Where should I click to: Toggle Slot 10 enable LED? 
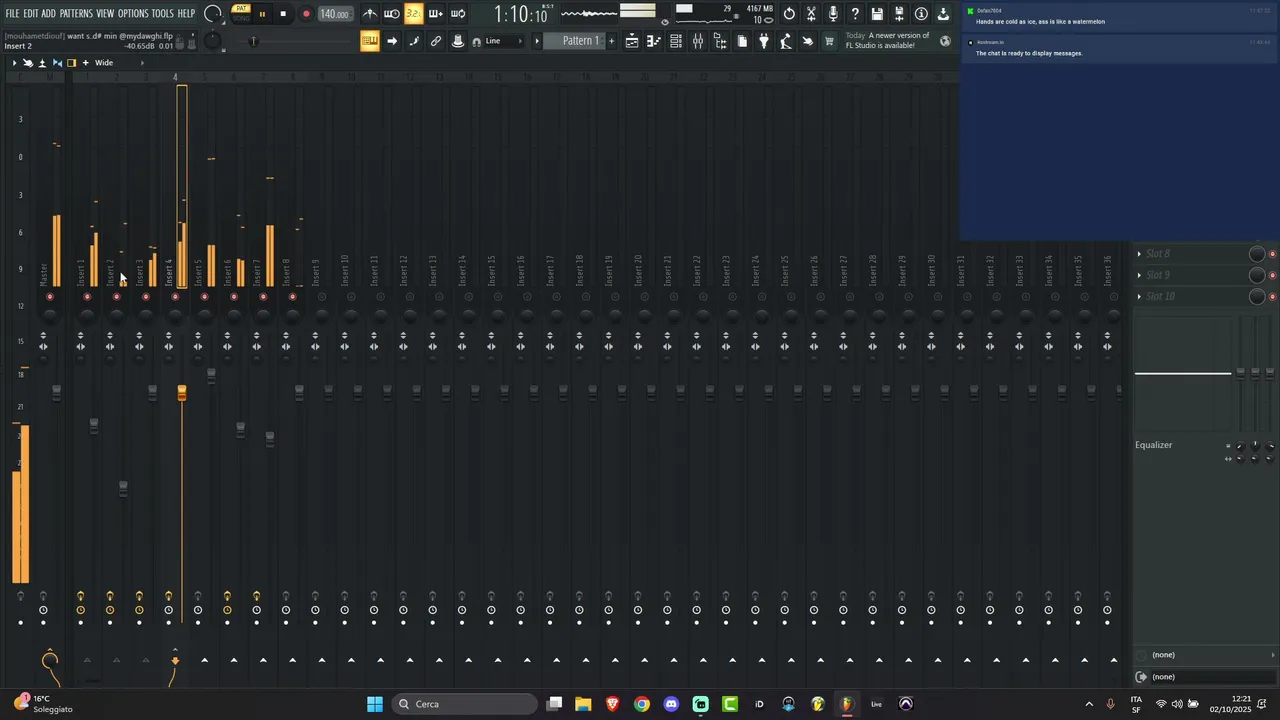[1272, 296]
